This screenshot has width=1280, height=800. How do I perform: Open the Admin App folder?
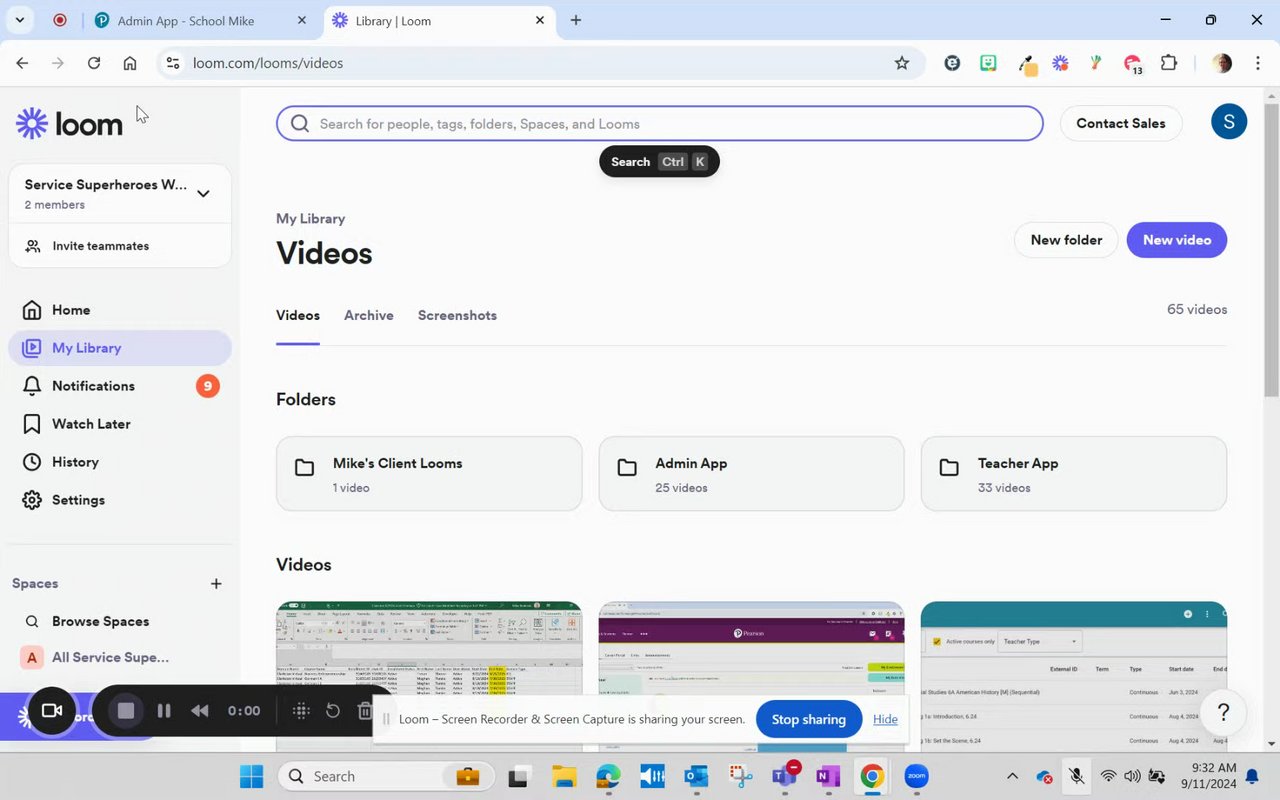751,474
